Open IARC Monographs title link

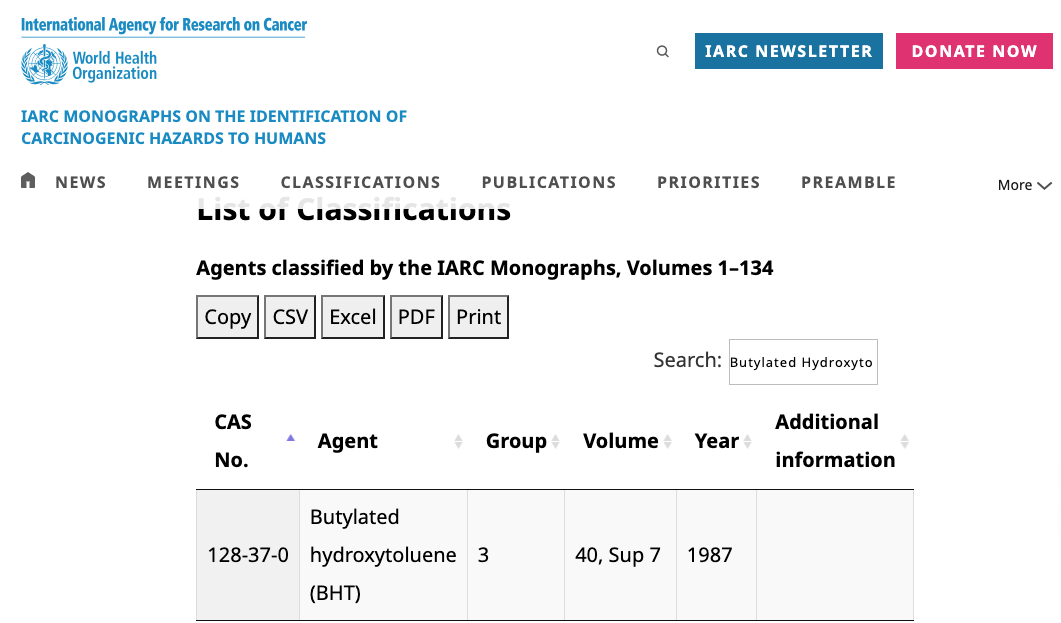click(x=214, y=127)
